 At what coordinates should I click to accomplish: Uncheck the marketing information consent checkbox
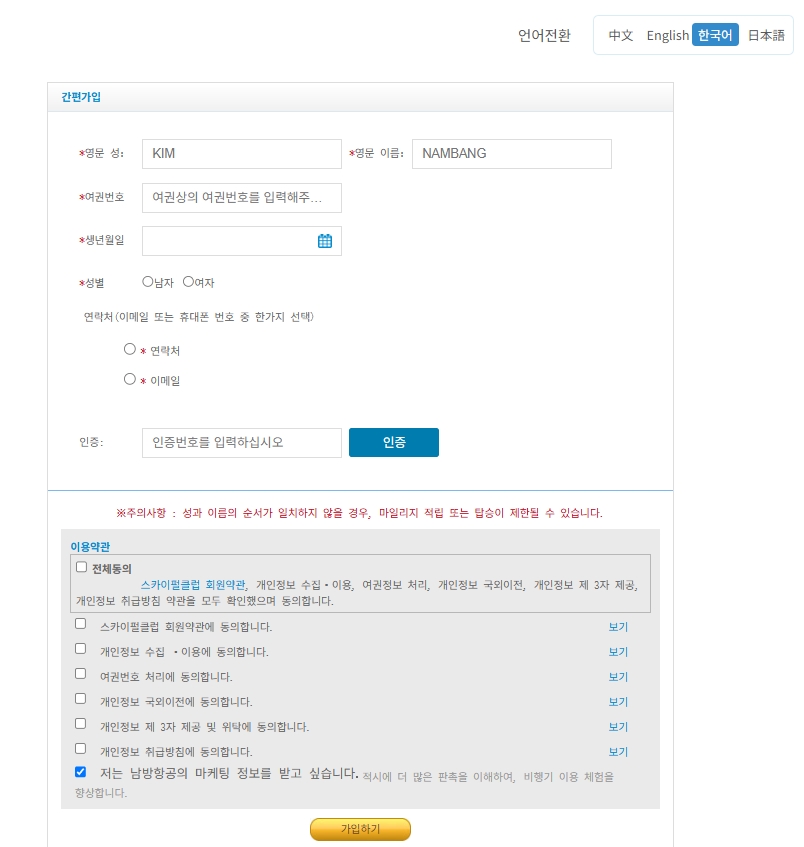tap(79, 771)
